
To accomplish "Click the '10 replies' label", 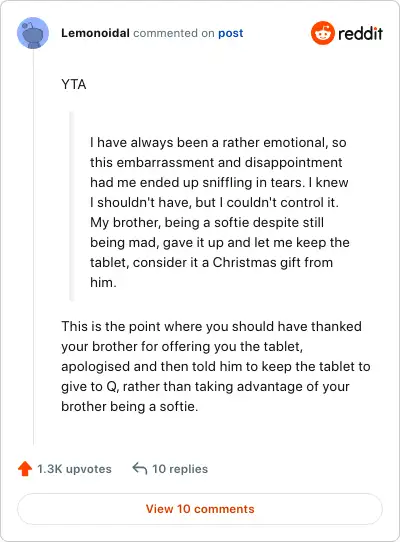I will [x=180, y=469].
